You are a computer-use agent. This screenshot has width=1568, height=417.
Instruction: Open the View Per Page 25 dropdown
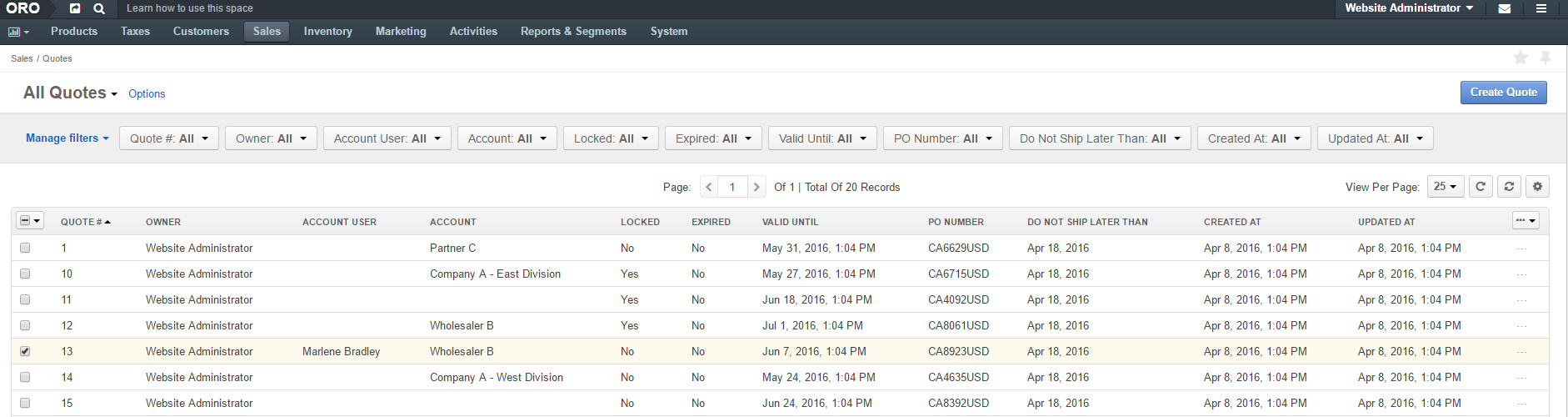1445,187
